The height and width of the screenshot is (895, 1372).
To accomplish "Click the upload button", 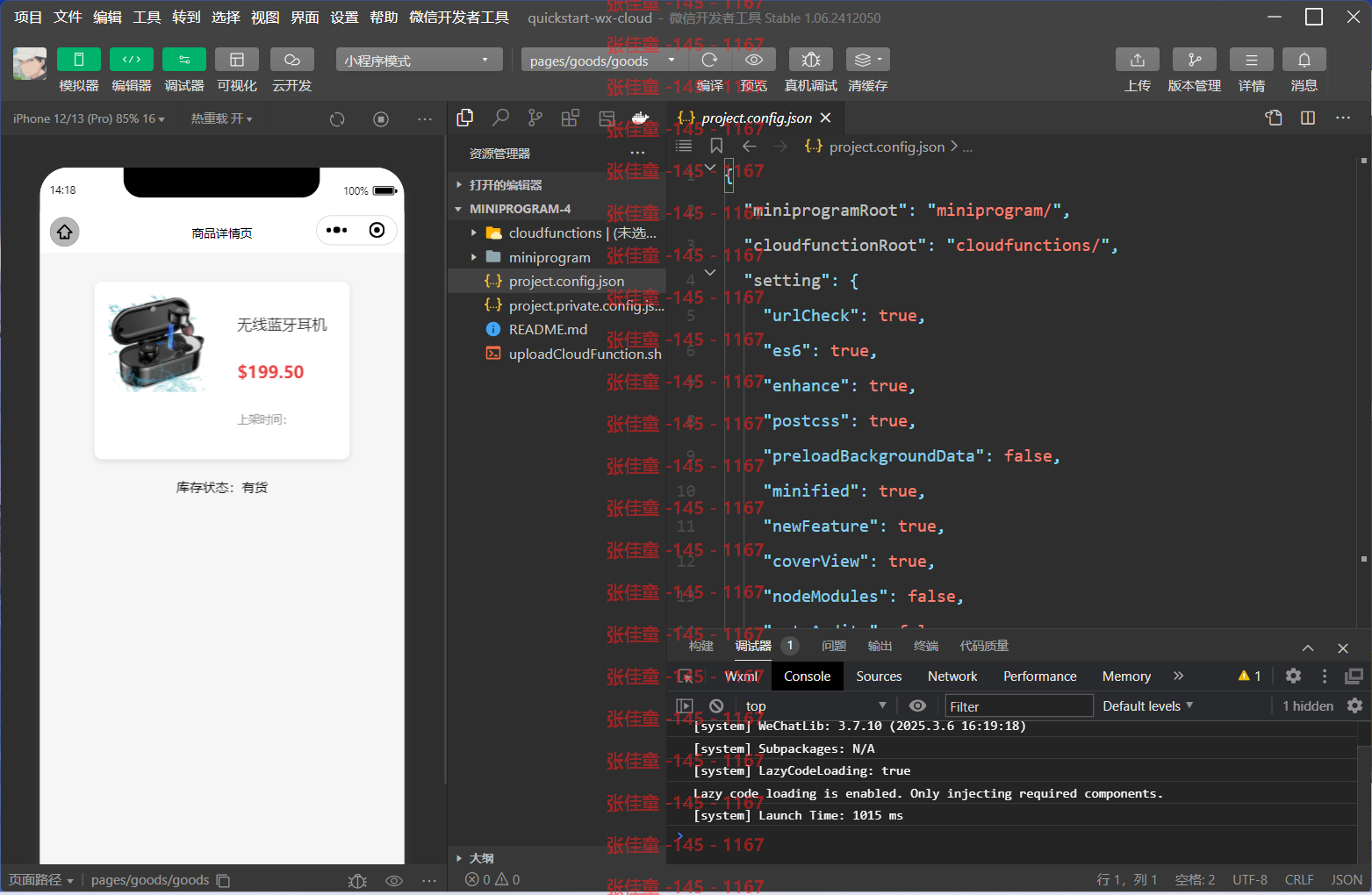I will 1138,60.
